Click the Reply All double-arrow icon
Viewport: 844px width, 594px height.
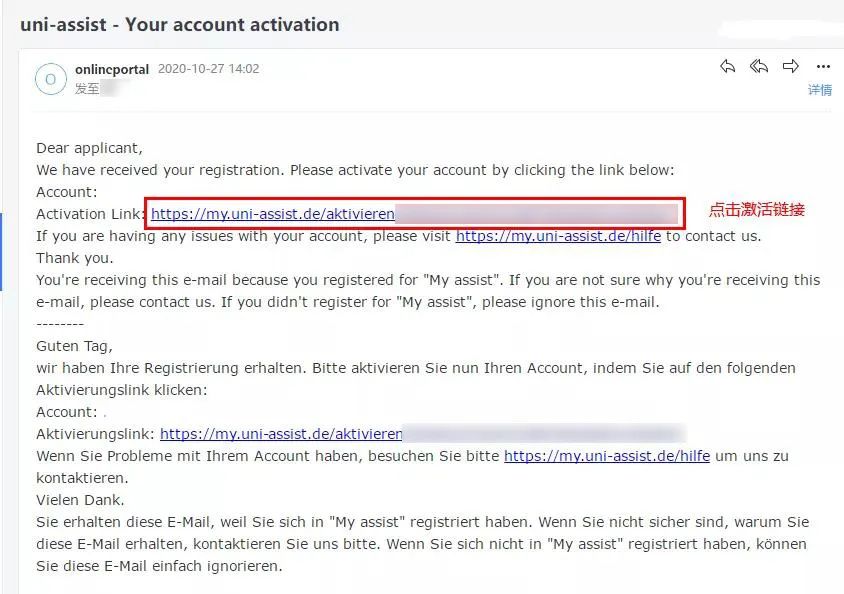759,67
